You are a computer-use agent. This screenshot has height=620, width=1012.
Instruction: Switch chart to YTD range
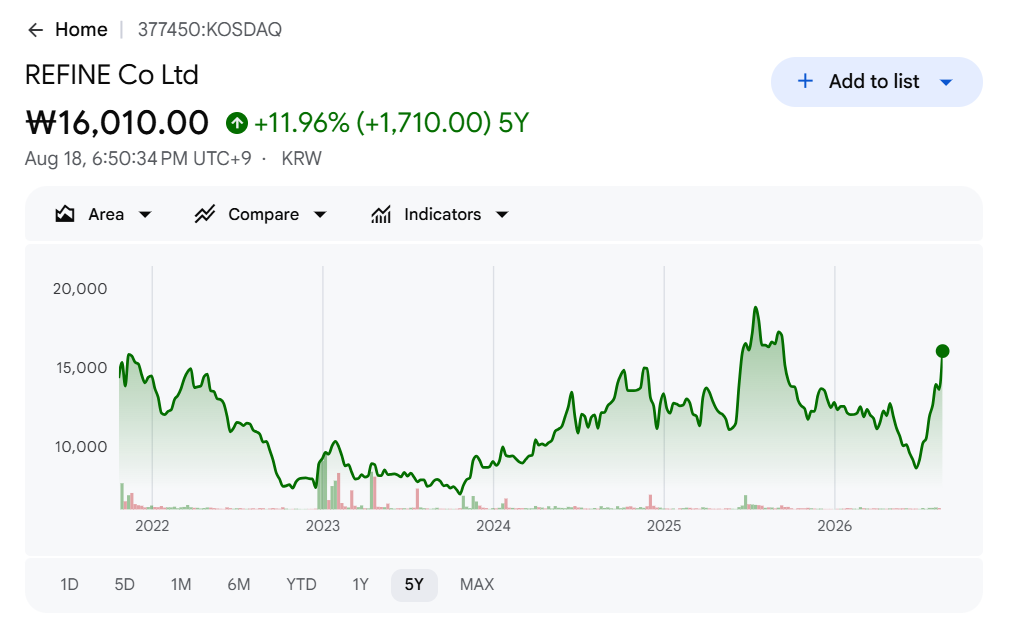point(301,585)
